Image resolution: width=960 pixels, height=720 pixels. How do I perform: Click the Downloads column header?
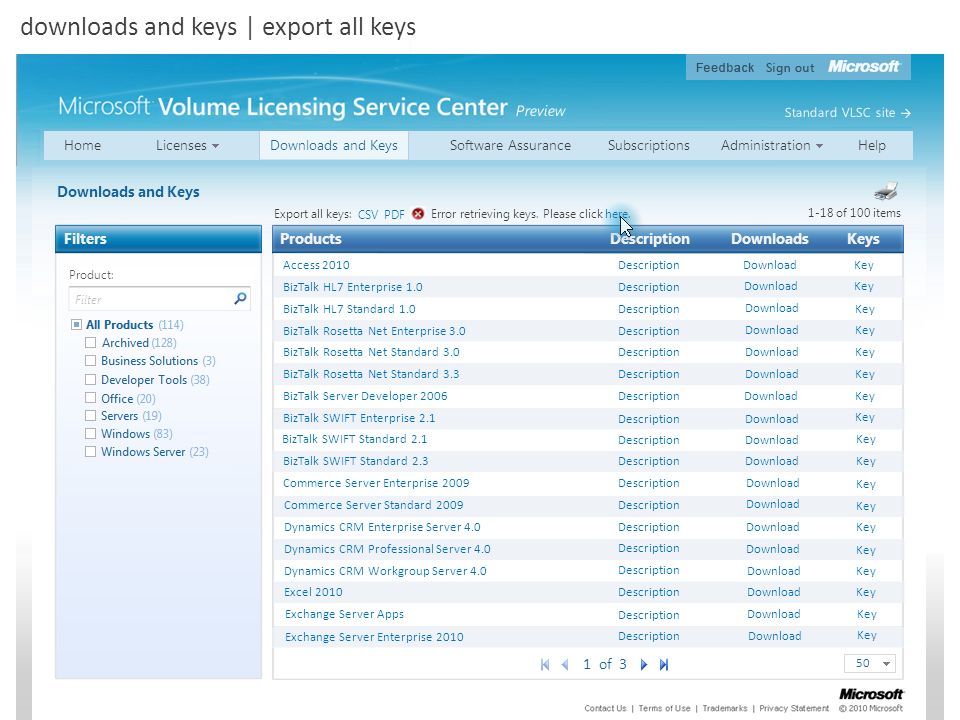pos(770,239)
